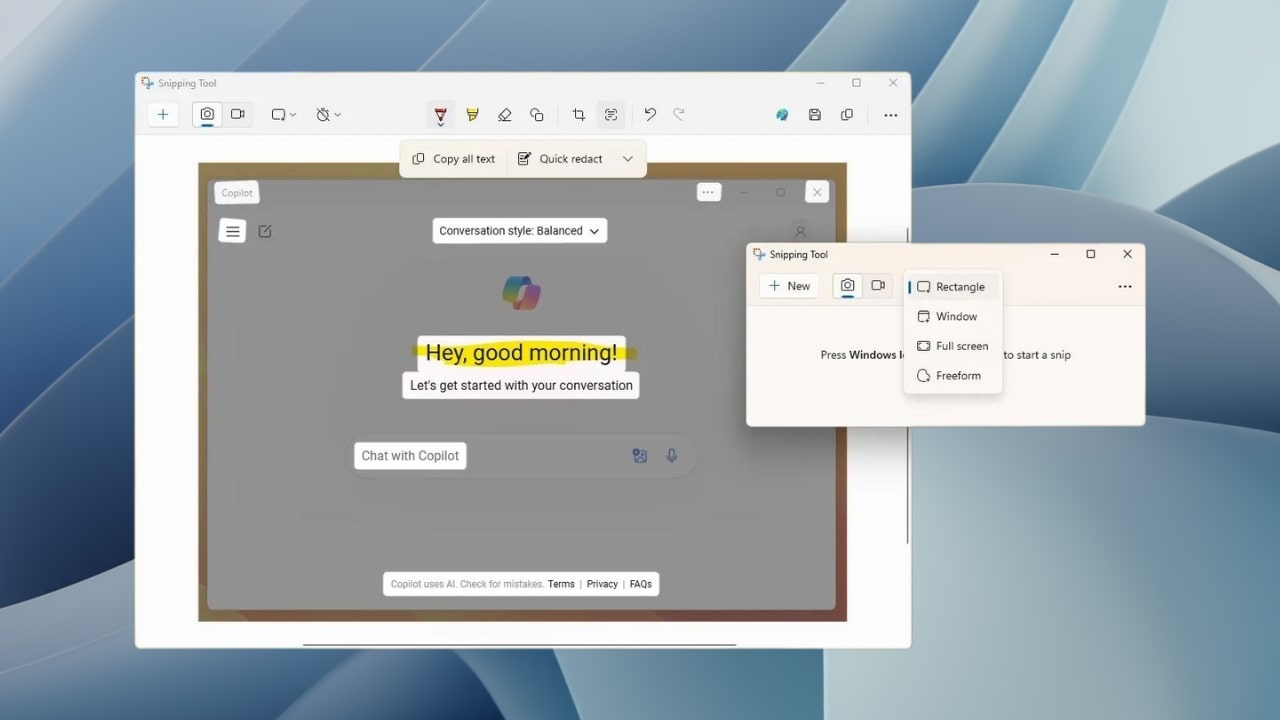Select Snip camera mode in large Snipping Tool

[x=207, y=114]
